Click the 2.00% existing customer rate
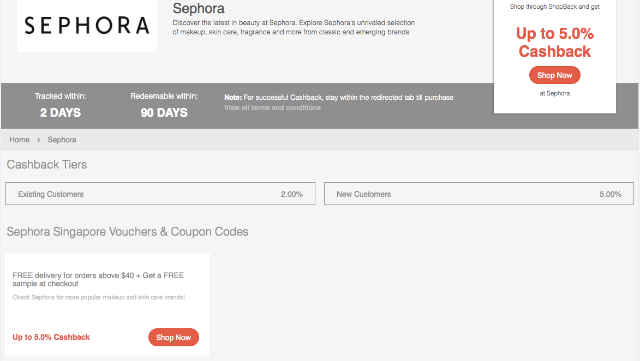The width and height of the screenshot is (640, 361). click(291, 194)
